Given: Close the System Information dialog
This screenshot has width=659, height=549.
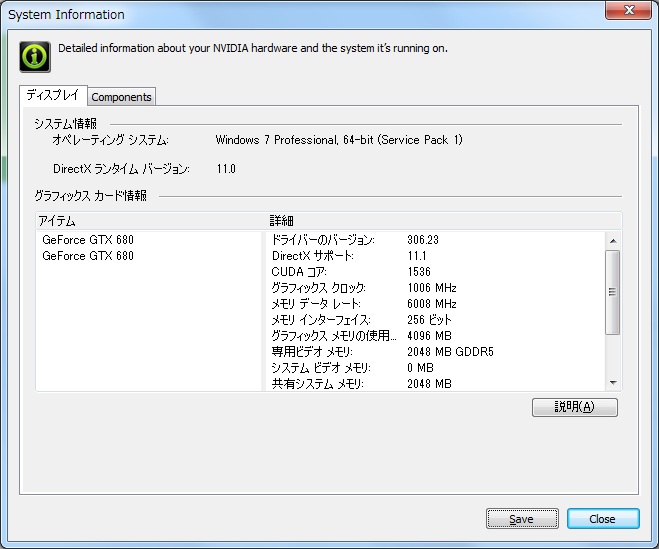Looking at the screenshot, I should point(603,519).
